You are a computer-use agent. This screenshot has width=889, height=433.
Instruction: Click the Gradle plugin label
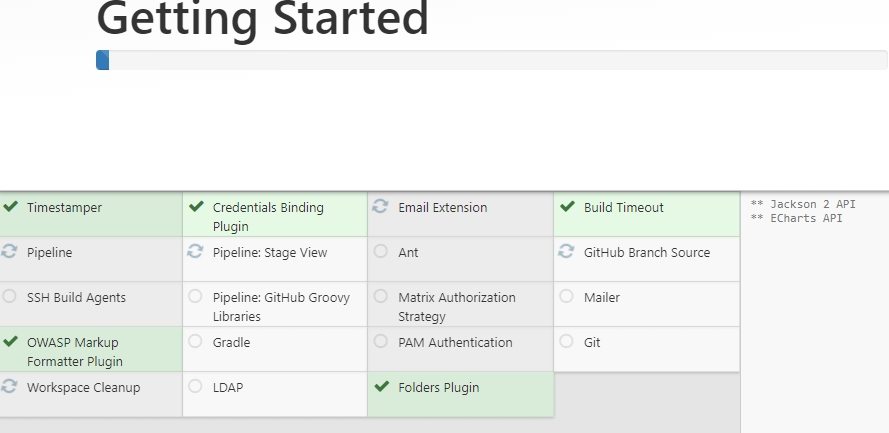pyautogui.click(x=231, y=342)
